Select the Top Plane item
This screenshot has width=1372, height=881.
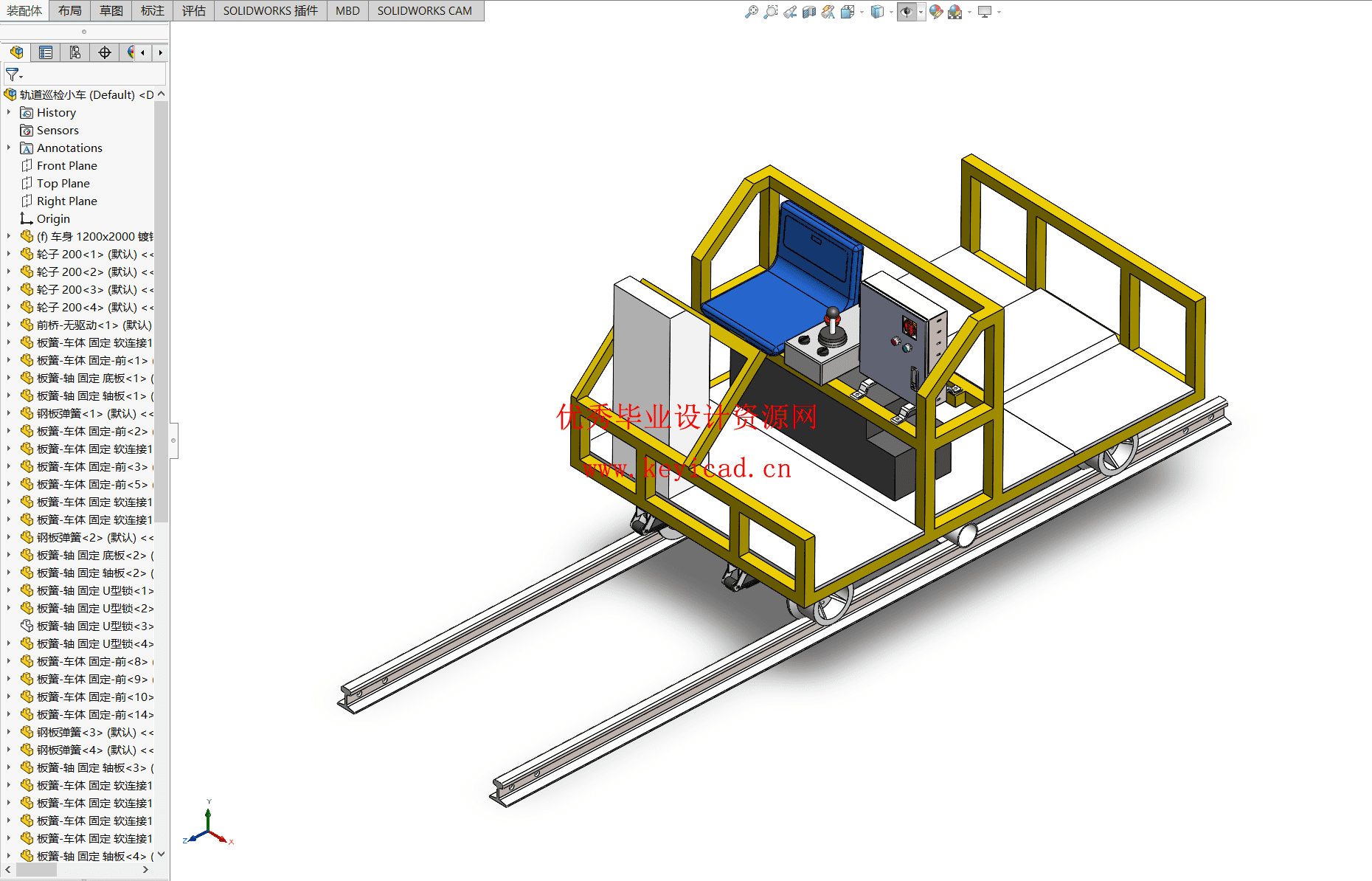(63, 183)
